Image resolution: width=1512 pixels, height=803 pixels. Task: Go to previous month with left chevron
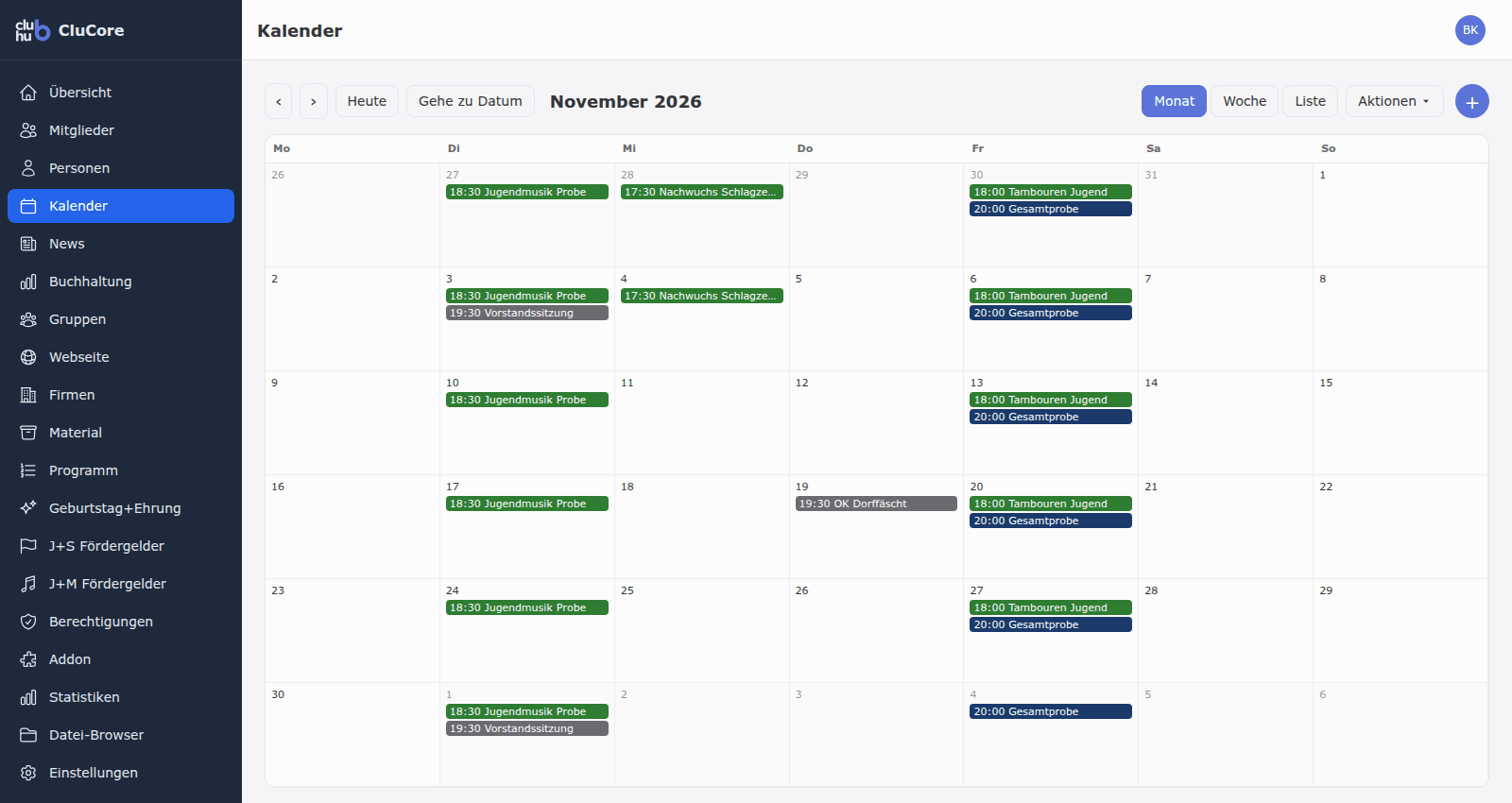coord(278,101)
